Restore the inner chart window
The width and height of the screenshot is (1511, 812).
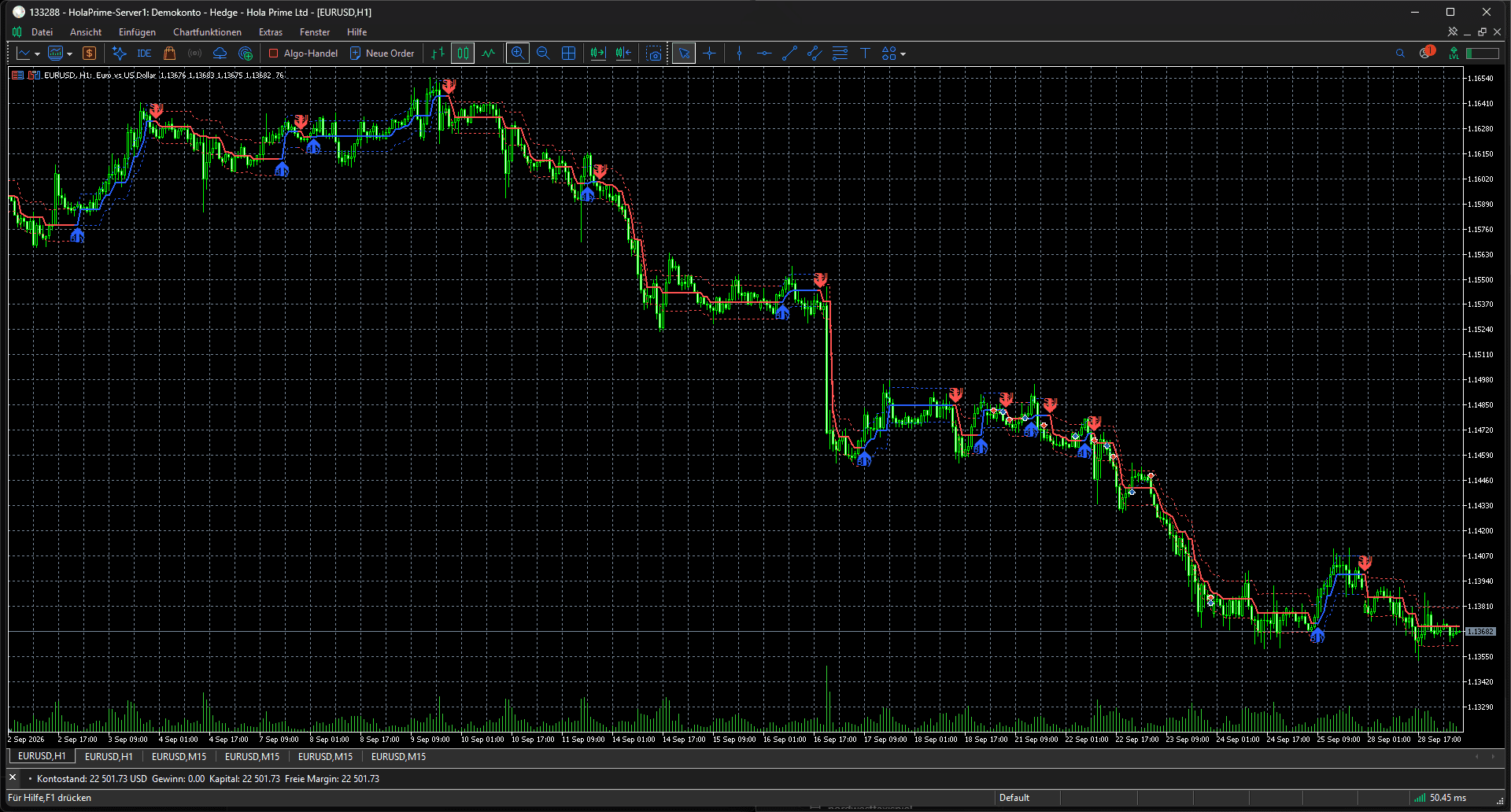click(x=1483, y=32)
